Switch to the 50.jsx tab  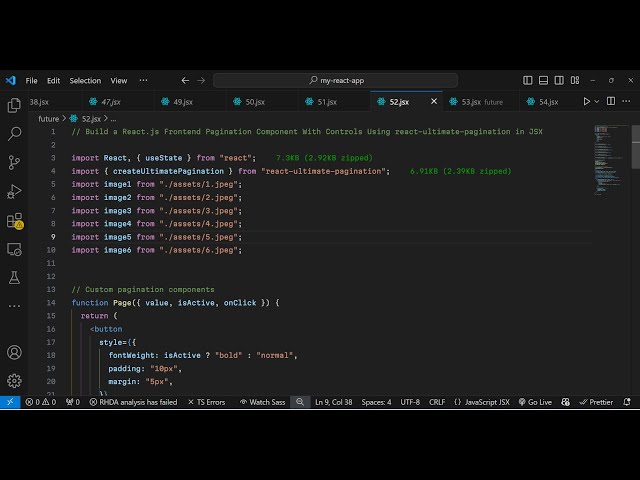[250, 101]
